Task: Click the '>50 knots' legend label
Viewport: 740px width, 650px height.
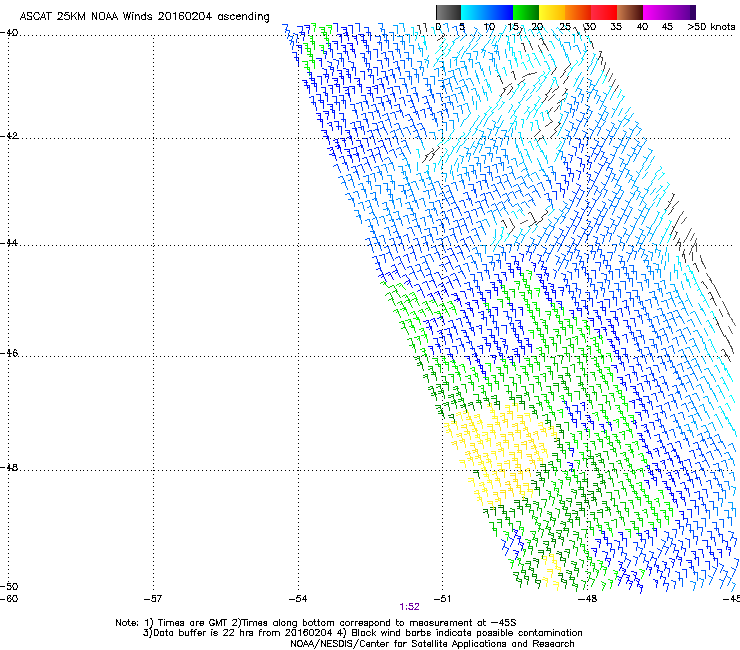Action: [711, 27]
